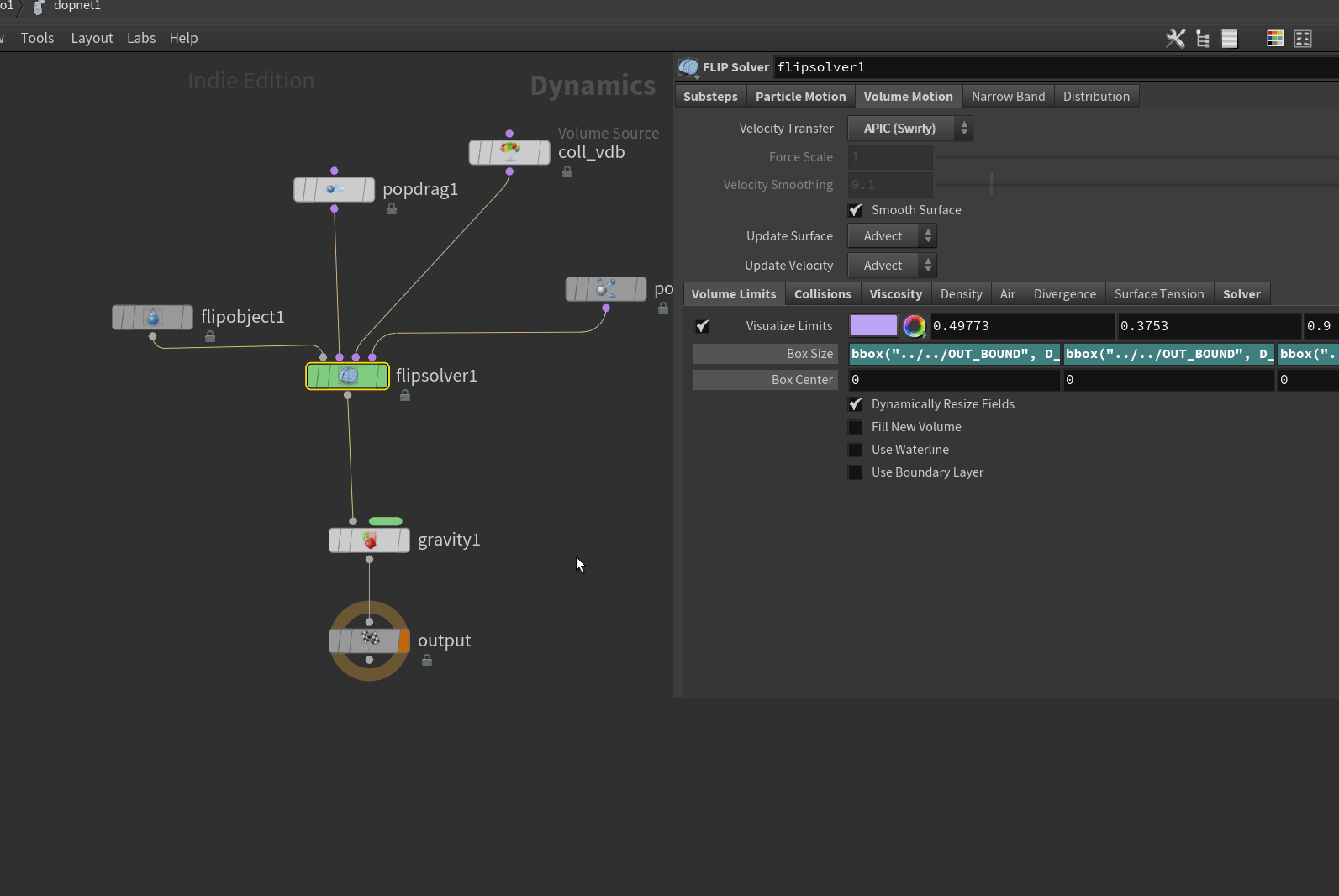This screenshot has height=896, width=1339.
Task: Select the flipobject1 node icon
Action: (x=152, y=317)
